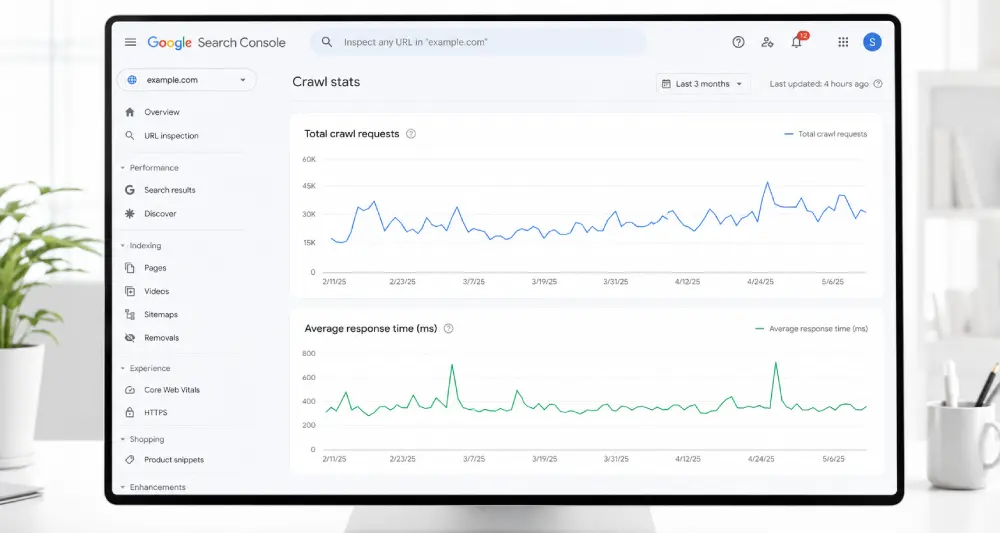The image size is (1000, 533).
Task: Click 45K label on crawl requests chart
Action: tap(309, 186)
